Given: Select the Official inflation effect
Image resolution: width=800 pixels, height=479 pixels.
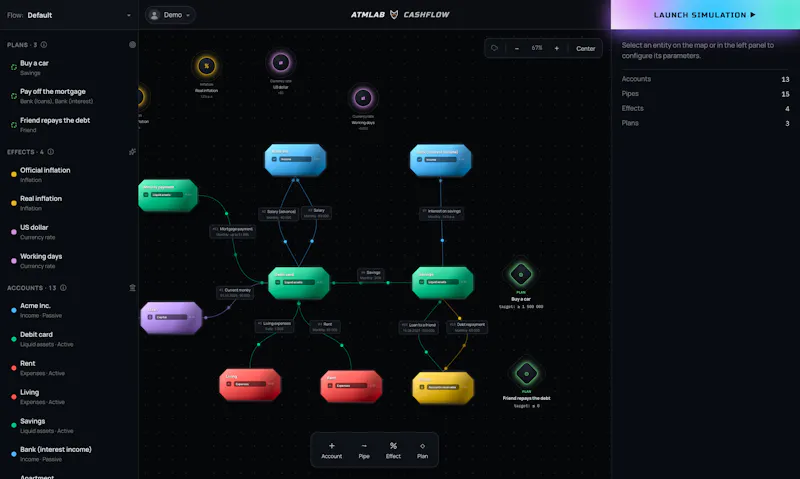Looking at the screenshot, I should point(69,174).
